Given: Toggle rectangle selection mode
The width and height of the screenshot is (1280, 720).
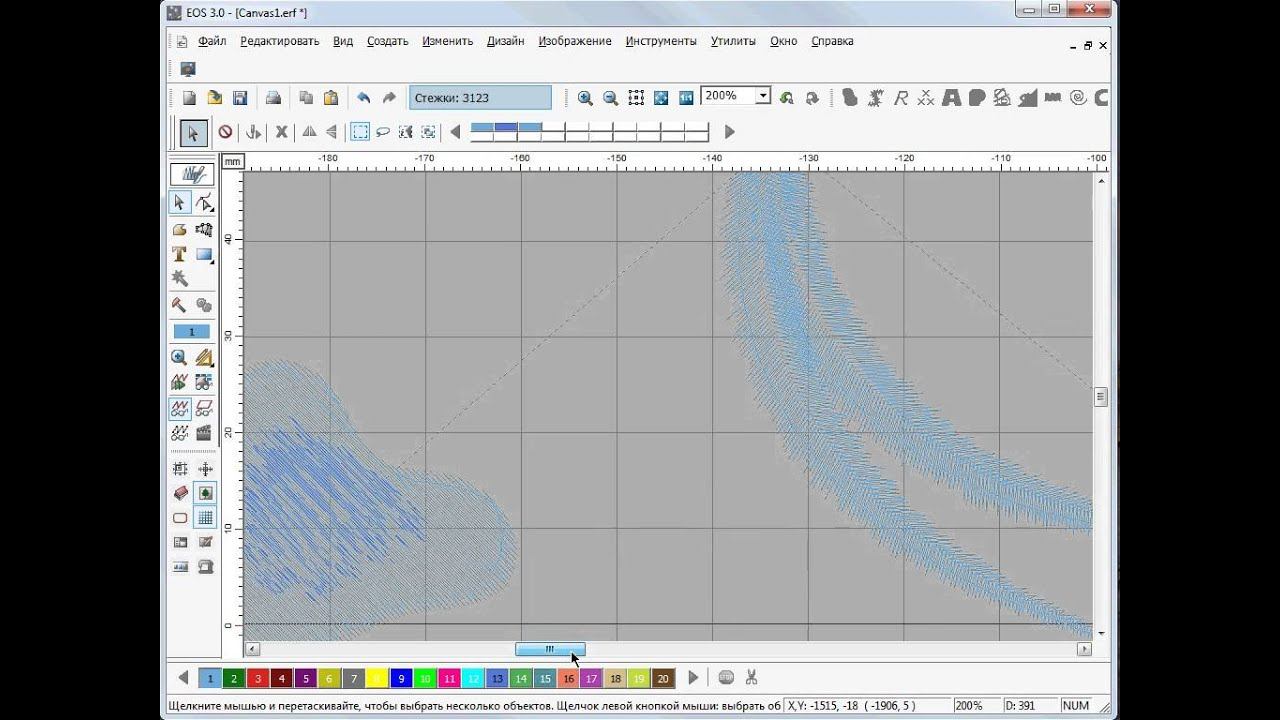Looking at the screenshot, I should 359,132.
